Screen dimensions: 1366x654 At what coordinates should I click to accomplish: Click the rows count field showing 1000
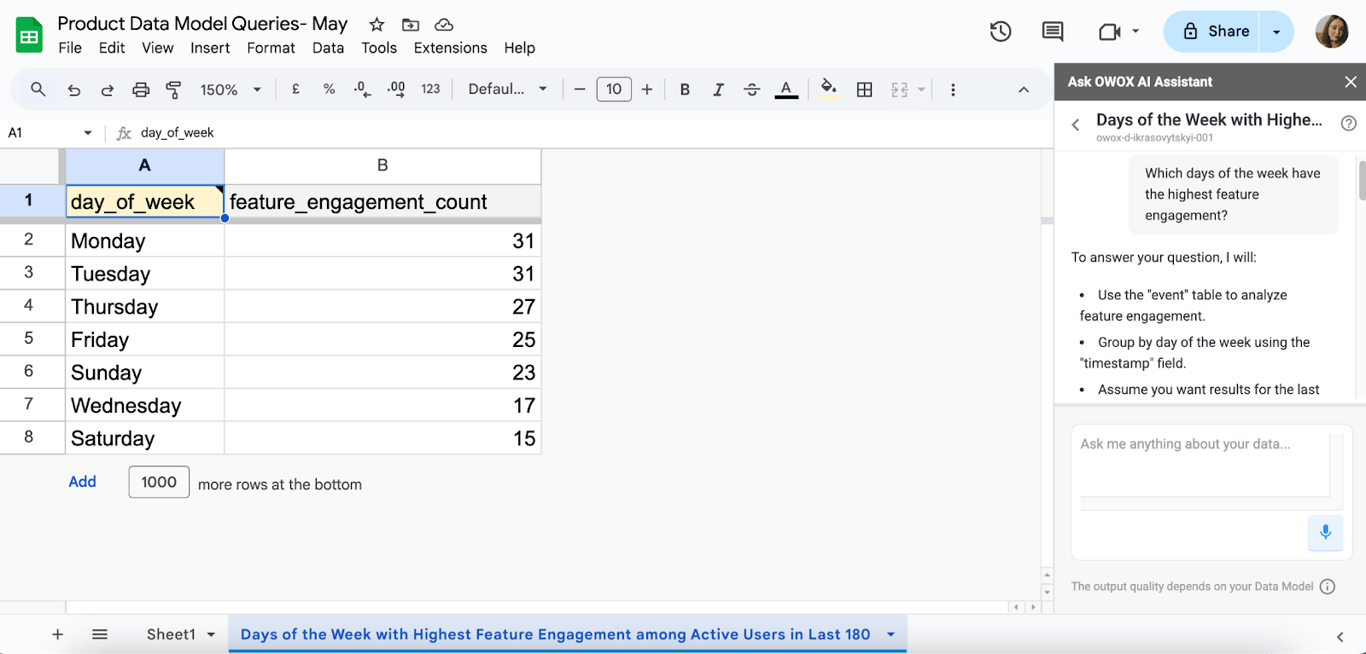click(159, 482)
